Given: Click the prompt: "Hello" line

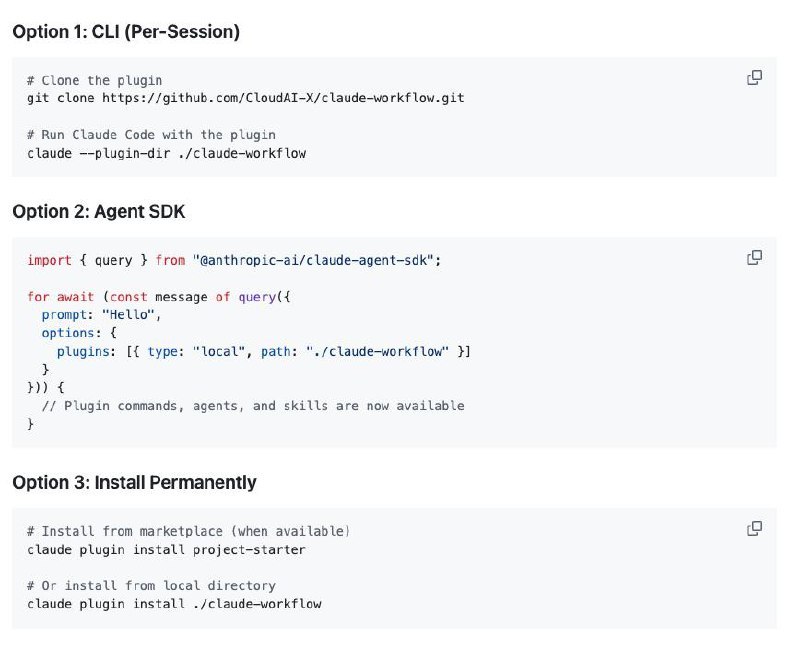Looking at the screenshot, I should 102,315.
